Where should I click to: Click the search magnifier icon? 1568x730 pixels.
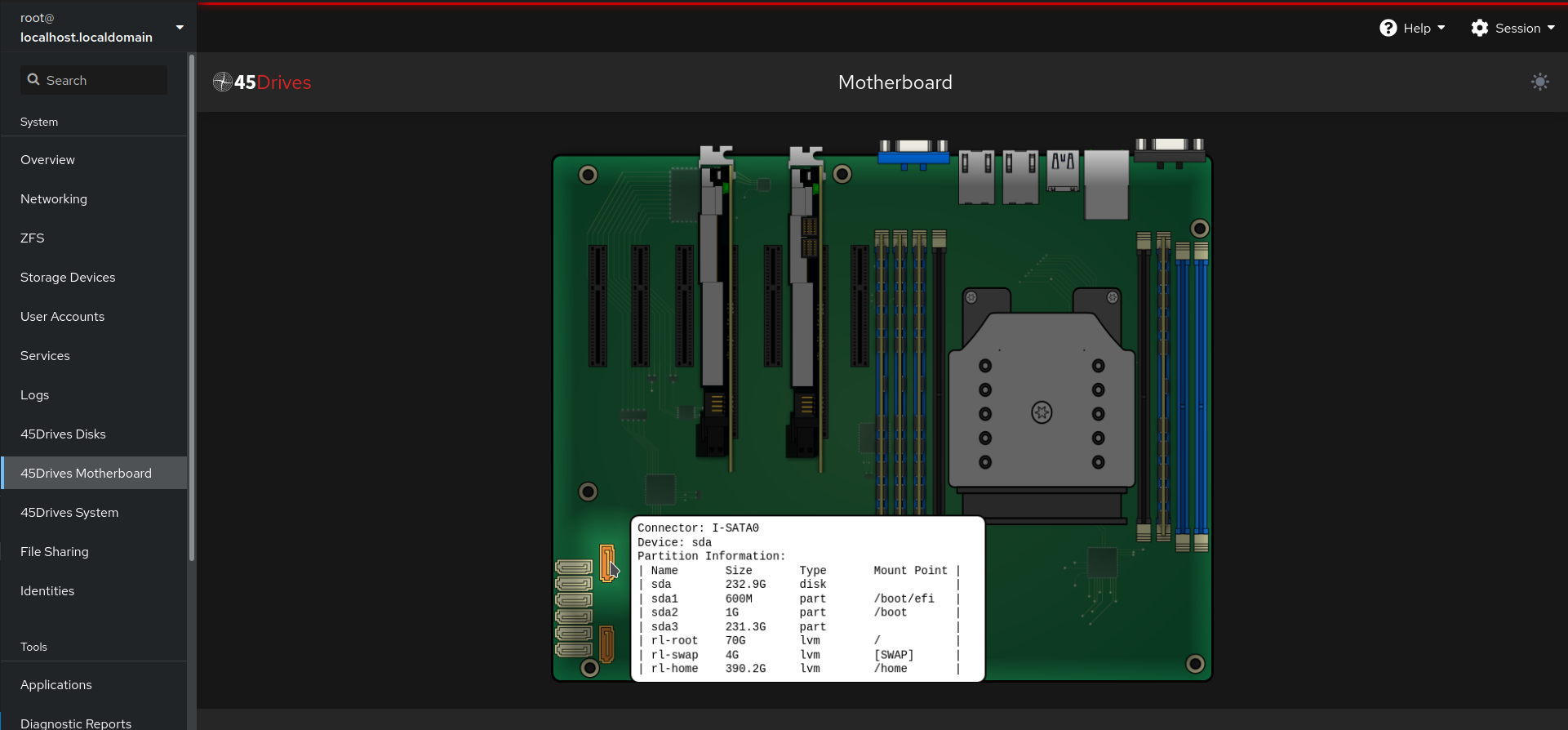[33, 80]
